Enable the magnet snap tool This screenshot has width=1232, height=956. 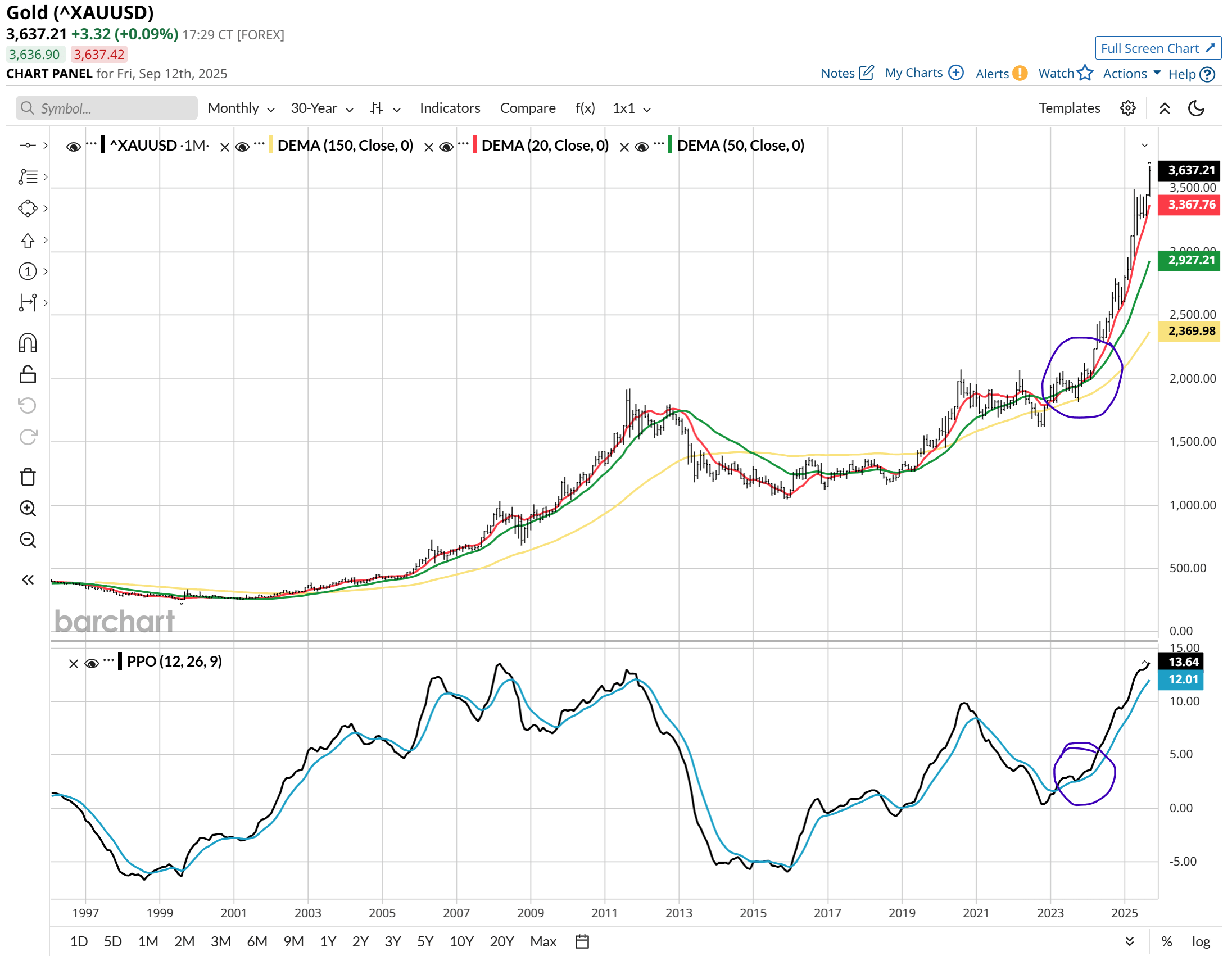[x=27, y=343]
